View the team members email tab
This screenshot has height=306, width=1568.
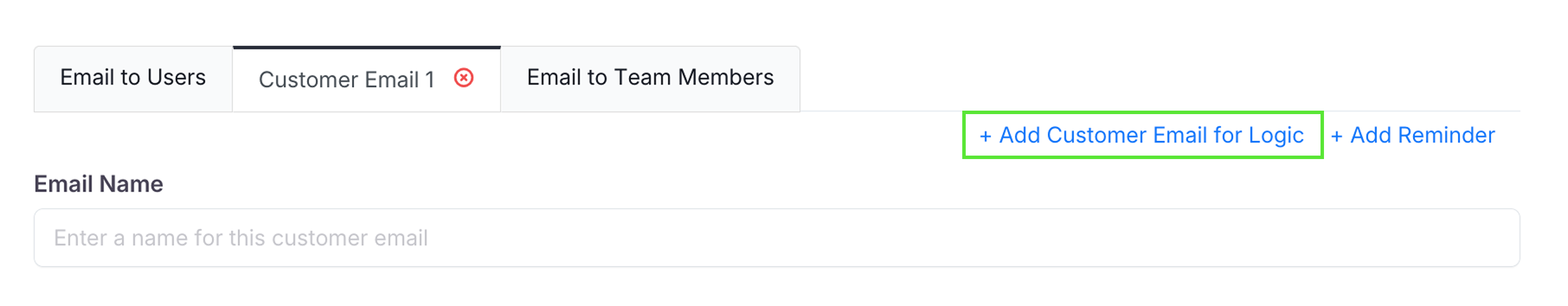[x=650, y=78]
